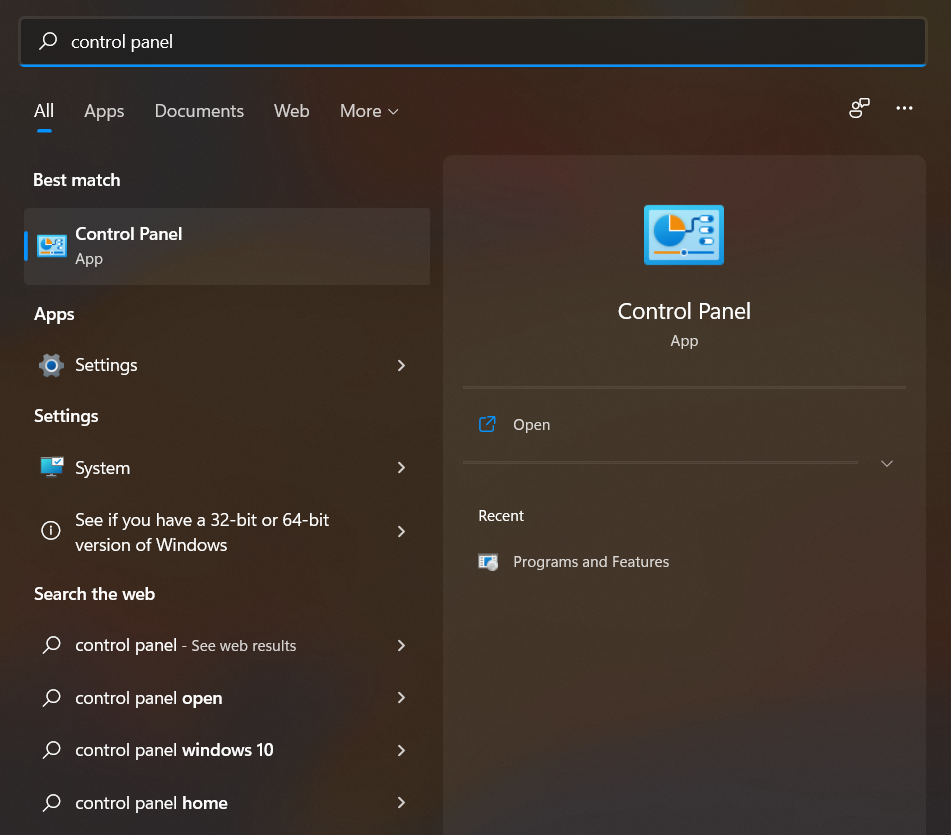Expand more actions chevron below Open
The height and width of the screenshot is (835, 951).
887,463
